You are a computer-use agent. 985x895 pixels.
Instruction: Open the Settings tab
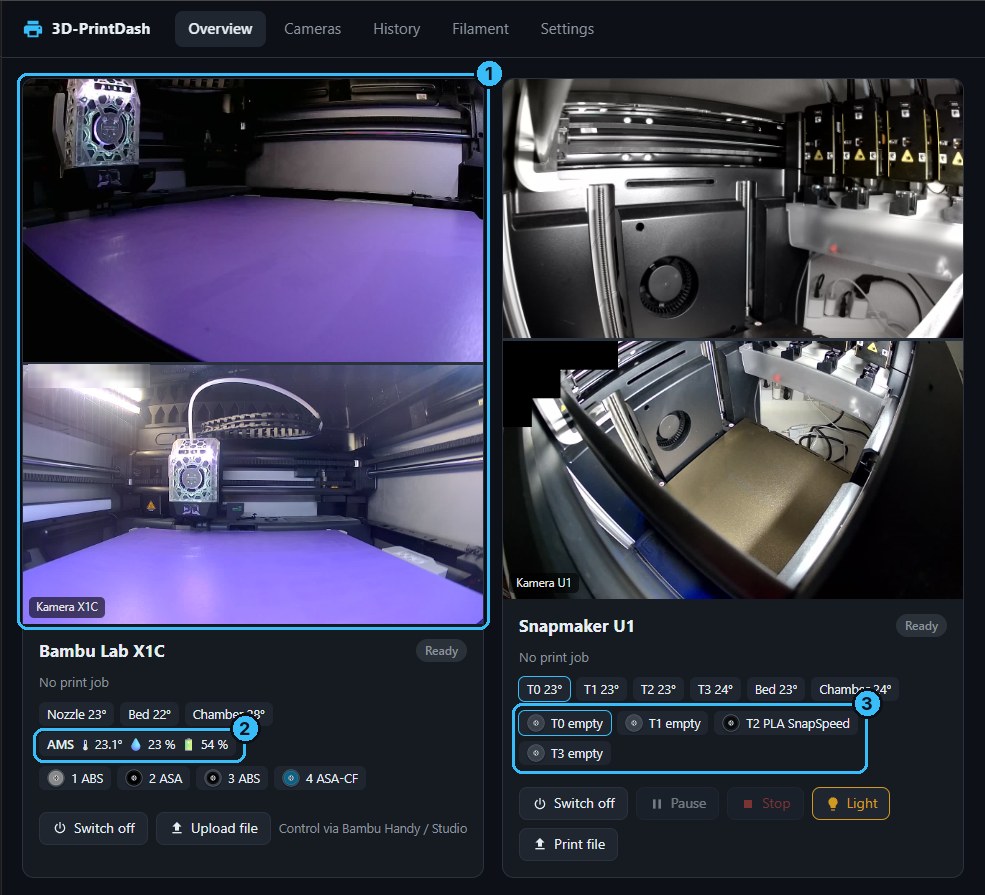point(567,29)
